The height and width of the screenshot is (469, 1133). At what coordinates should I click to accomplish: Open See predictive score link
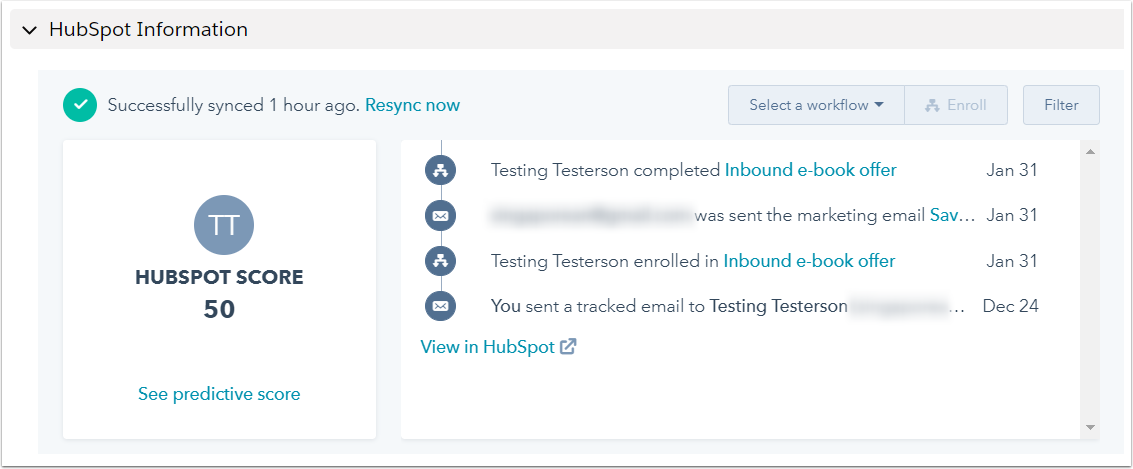219,394
